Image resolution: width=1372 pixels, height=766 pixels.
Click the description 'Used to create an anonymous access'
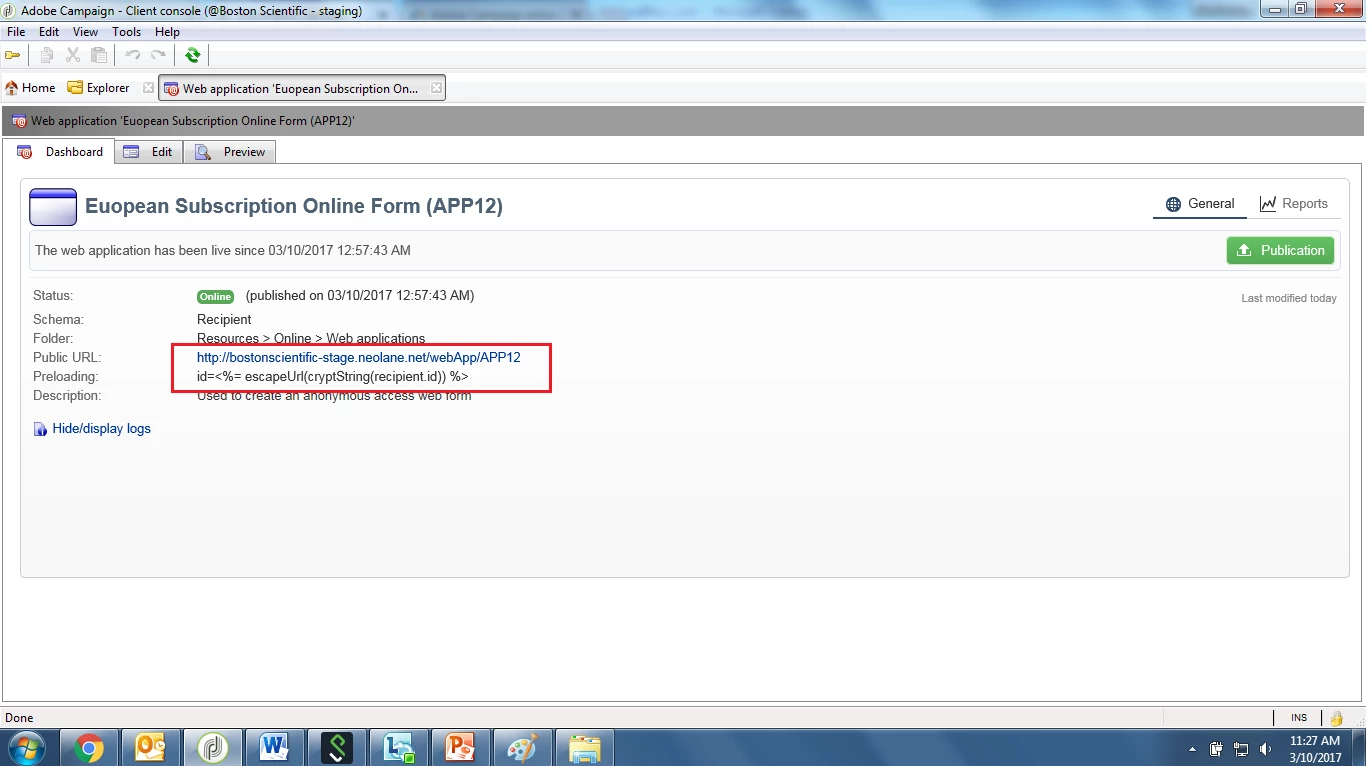point(334,396)
